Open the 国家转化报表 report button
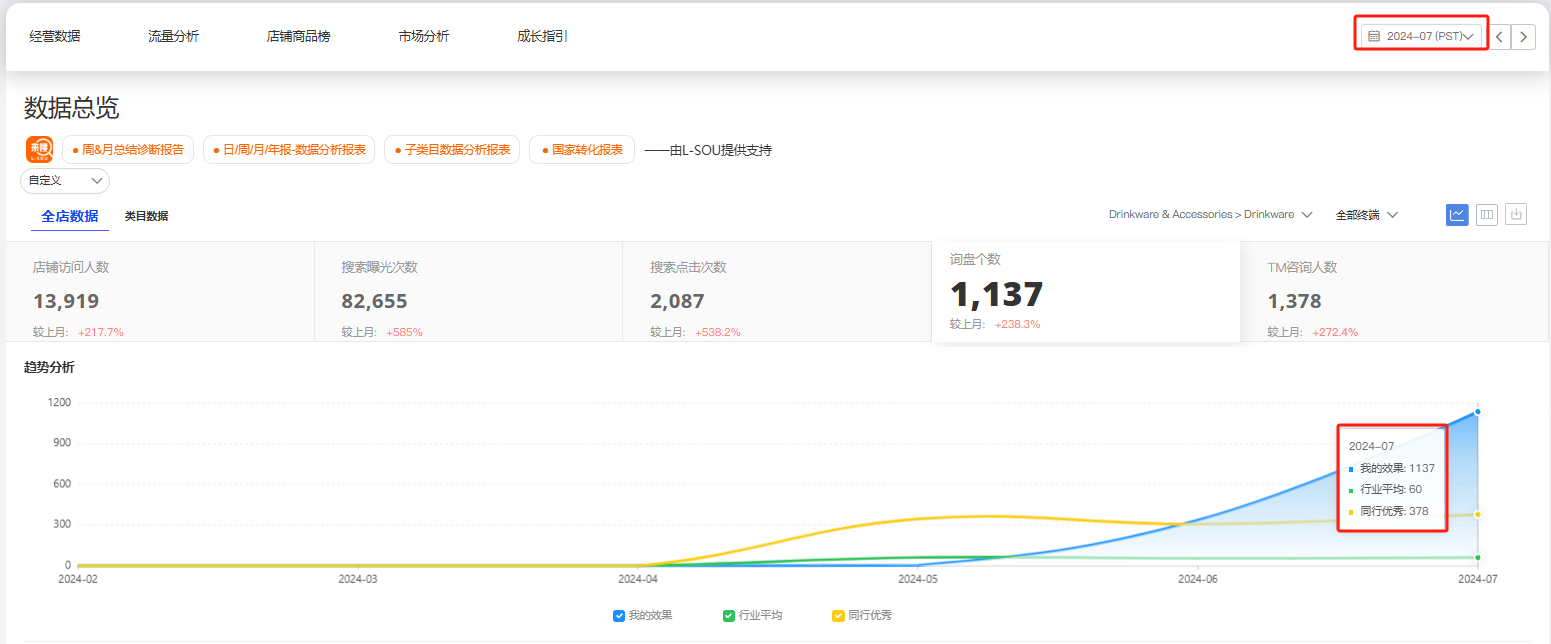1551x644 pixels. tap(582, 150)
